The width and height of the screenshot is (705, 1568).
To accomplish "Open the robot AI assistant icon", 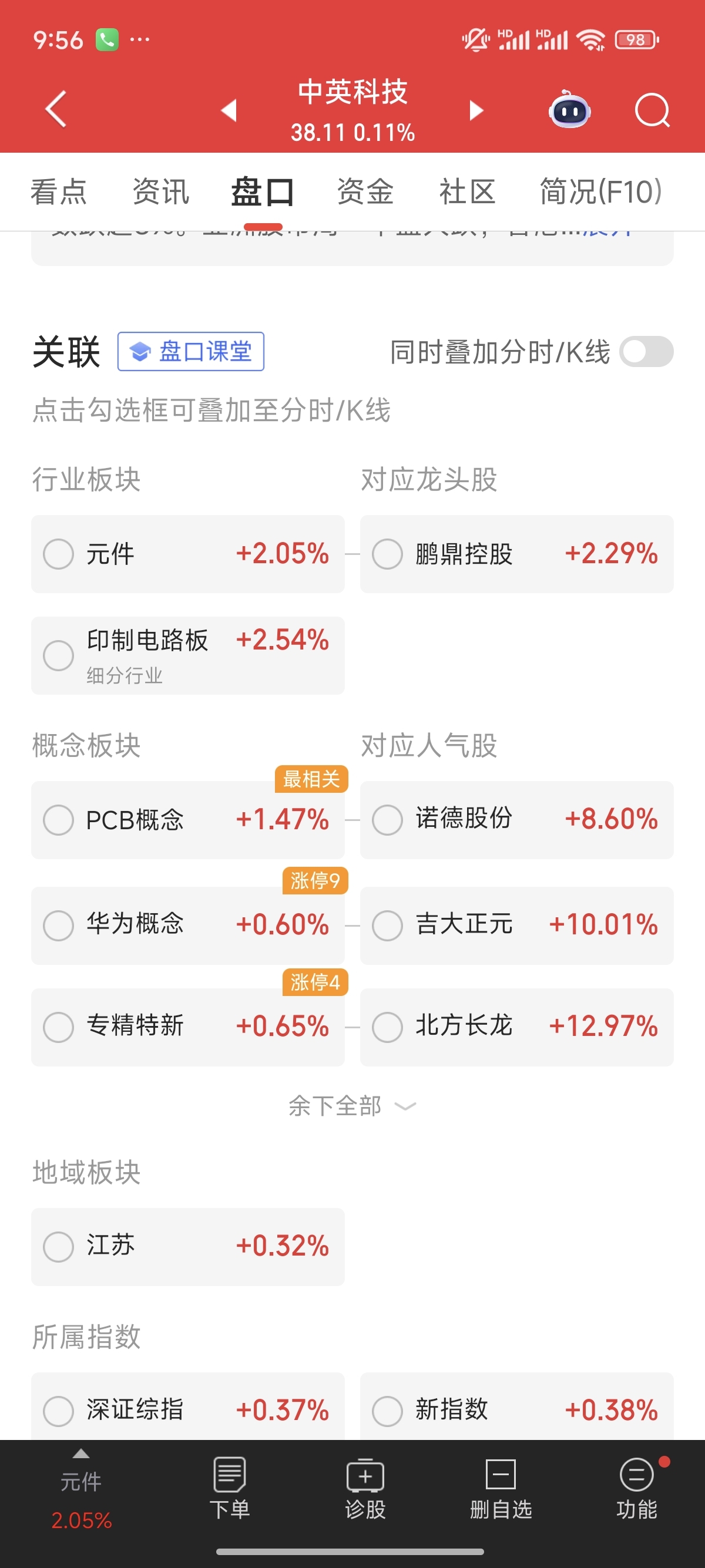I will coord(570,110).
